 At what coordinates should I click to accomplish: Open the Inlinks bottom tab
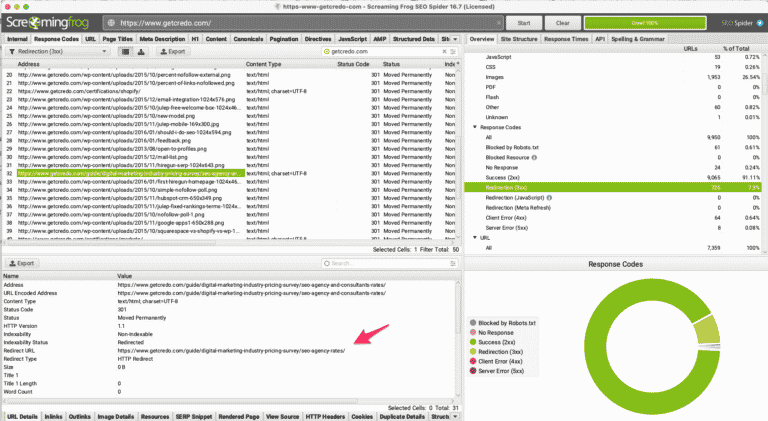click(x=53, y=417)
